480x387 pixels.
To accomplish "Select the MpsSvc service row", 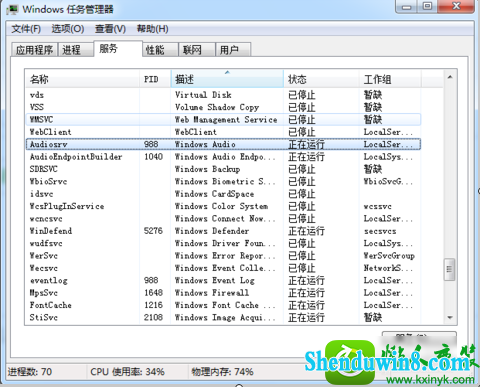I will coord(223,293).
